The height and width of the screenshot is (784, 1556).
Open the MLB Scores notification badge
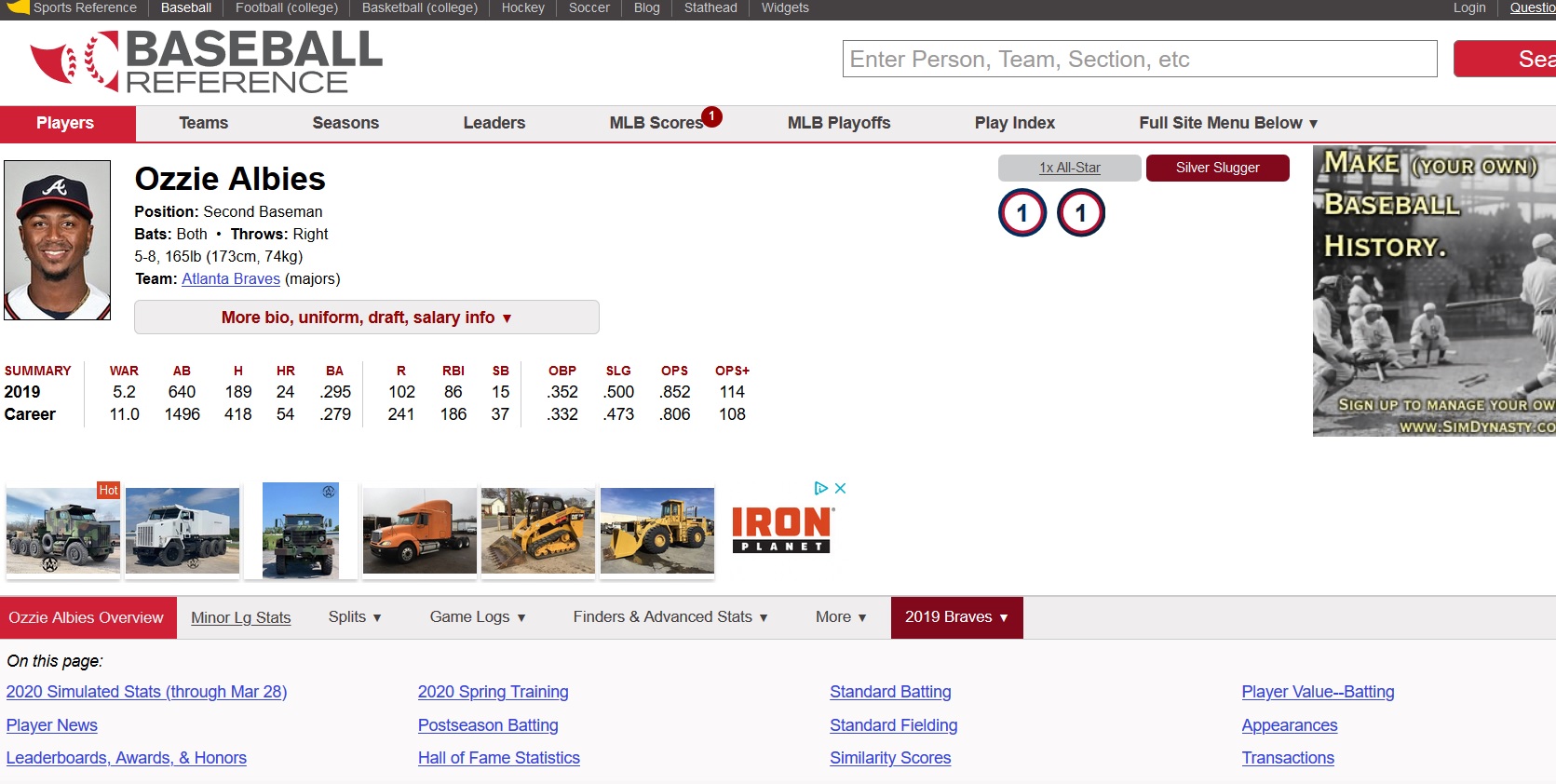711,116
